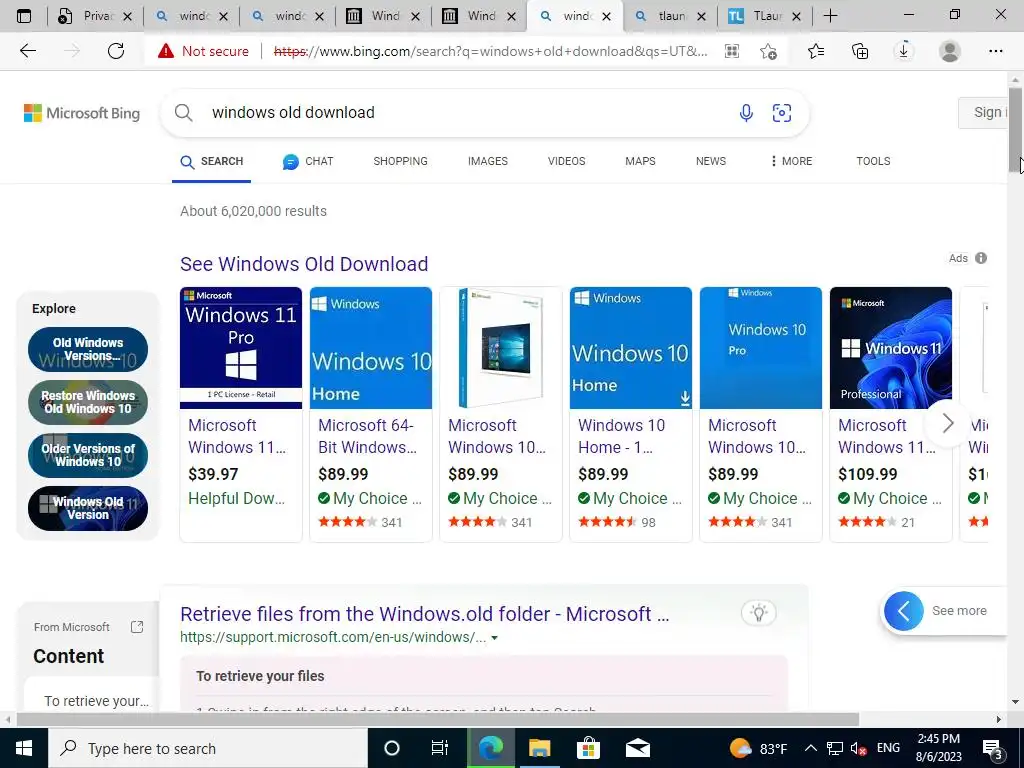
Task: Open the tab actions menu icon
Action: click(x=24, y=16)
